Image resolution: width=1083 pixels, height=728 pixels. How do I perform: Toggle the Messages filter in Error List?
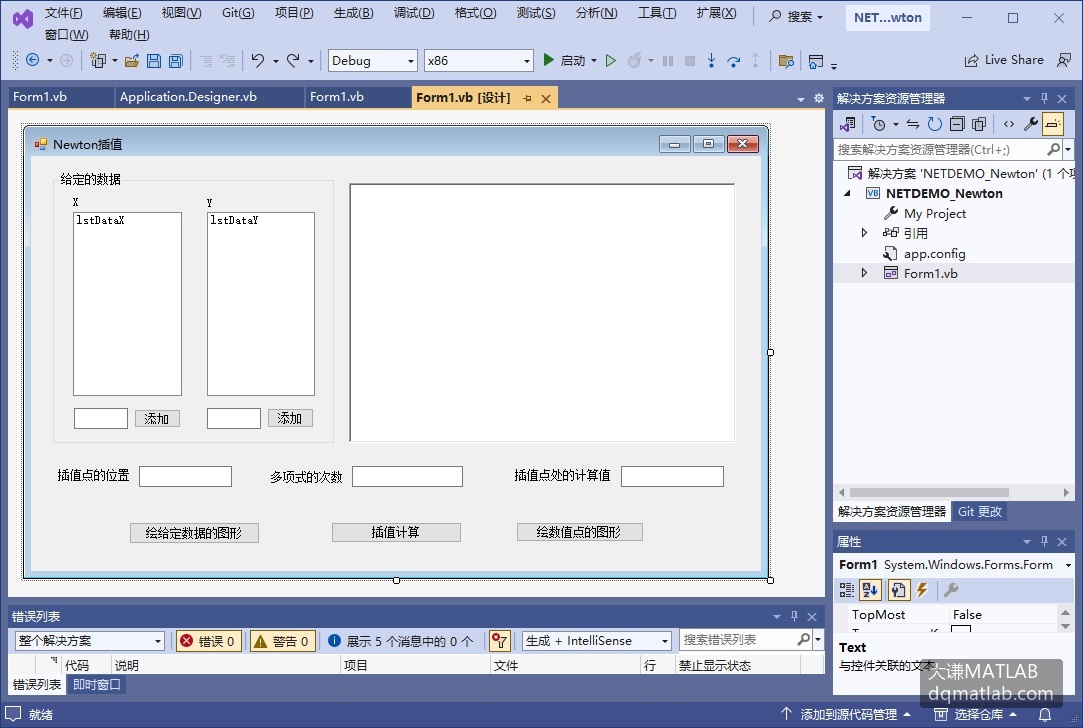[x=401, y=641]
